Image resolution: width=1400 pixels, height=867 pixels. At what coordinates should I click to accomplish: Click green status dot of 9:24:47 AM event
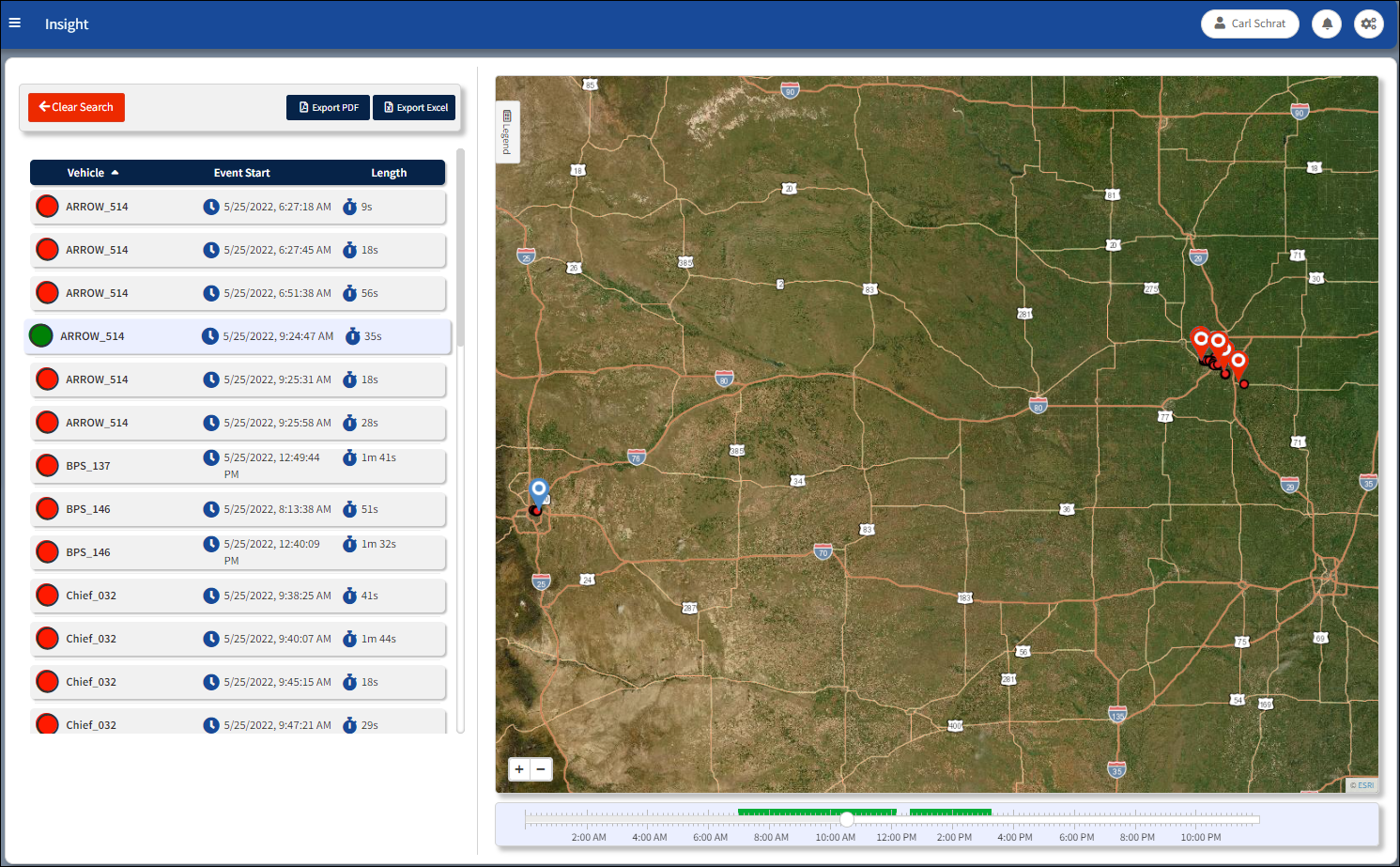pyautogui.click(x=41, y=336)
